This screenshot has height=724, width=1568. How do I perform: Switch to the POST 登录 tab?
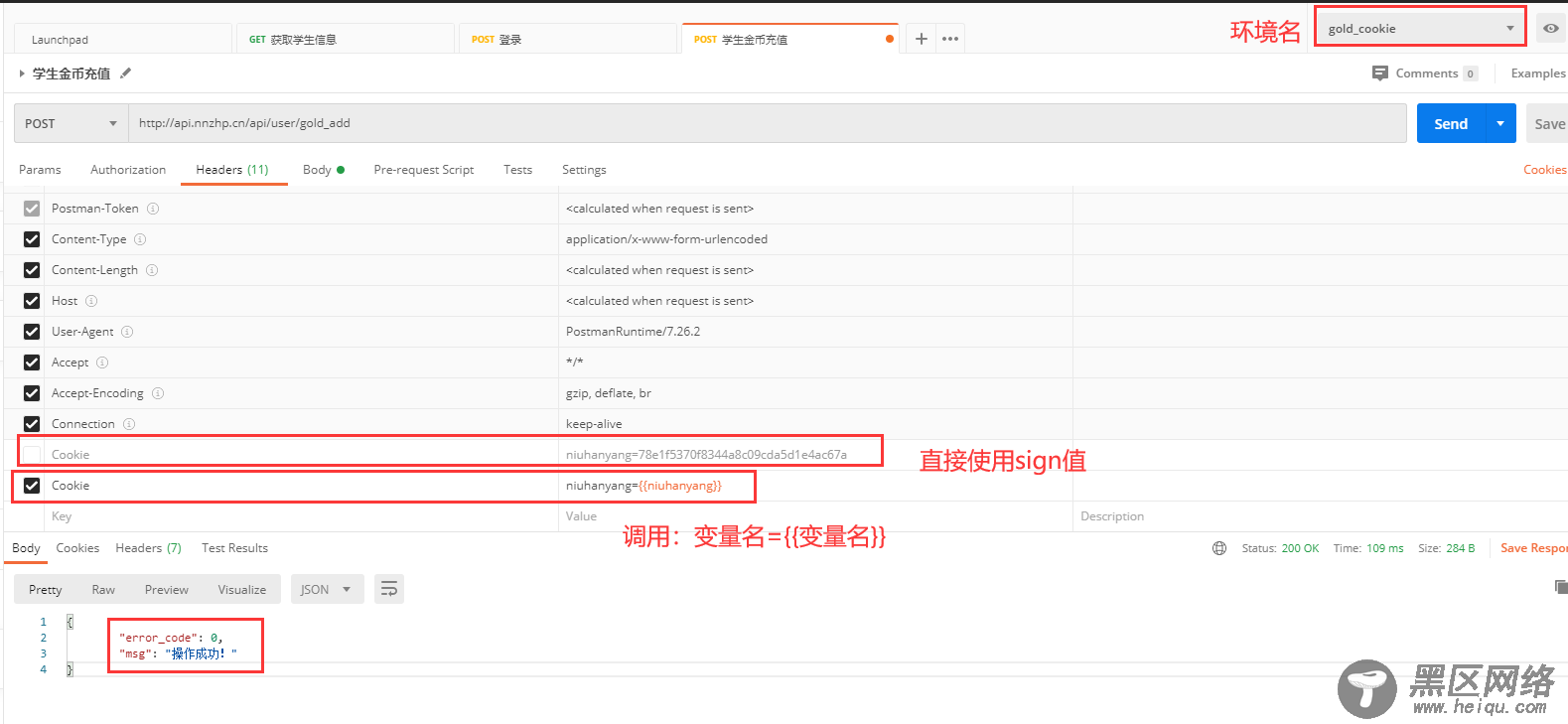[x=568, y=39]
